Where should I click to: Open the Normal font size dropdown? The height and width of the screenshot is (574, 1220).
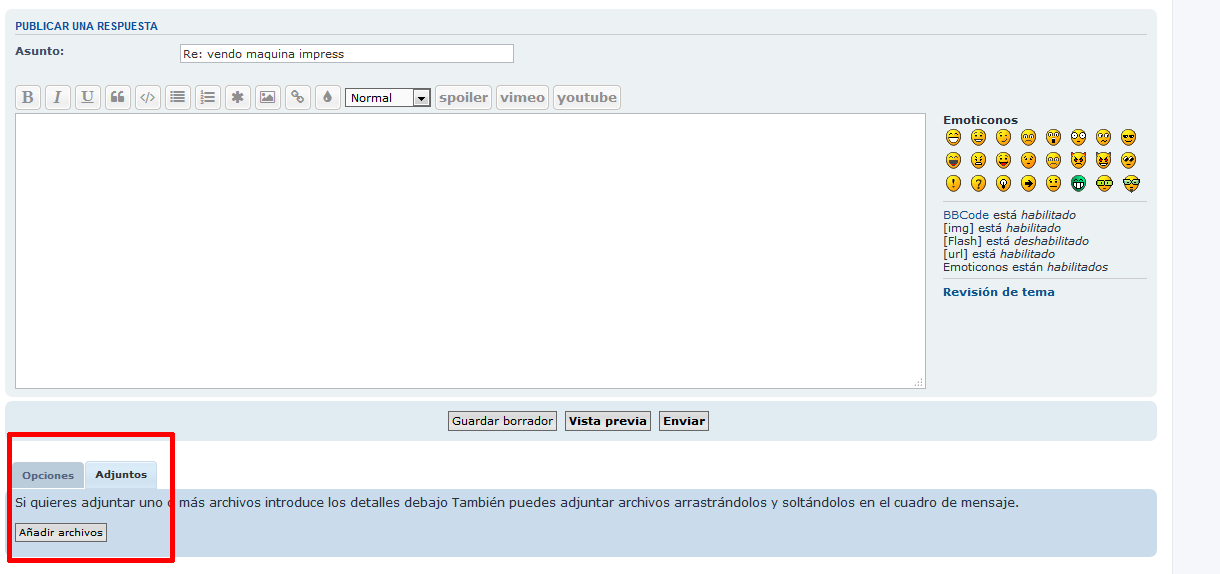coord(387,98)
